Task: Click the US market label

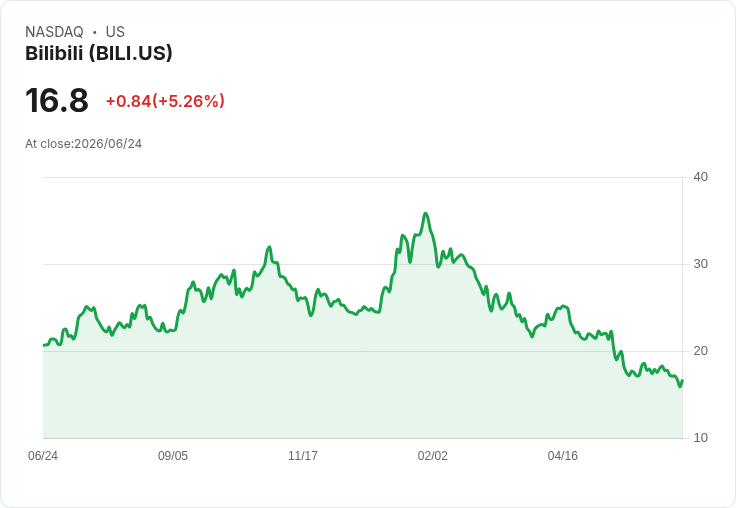Action: 115,32
